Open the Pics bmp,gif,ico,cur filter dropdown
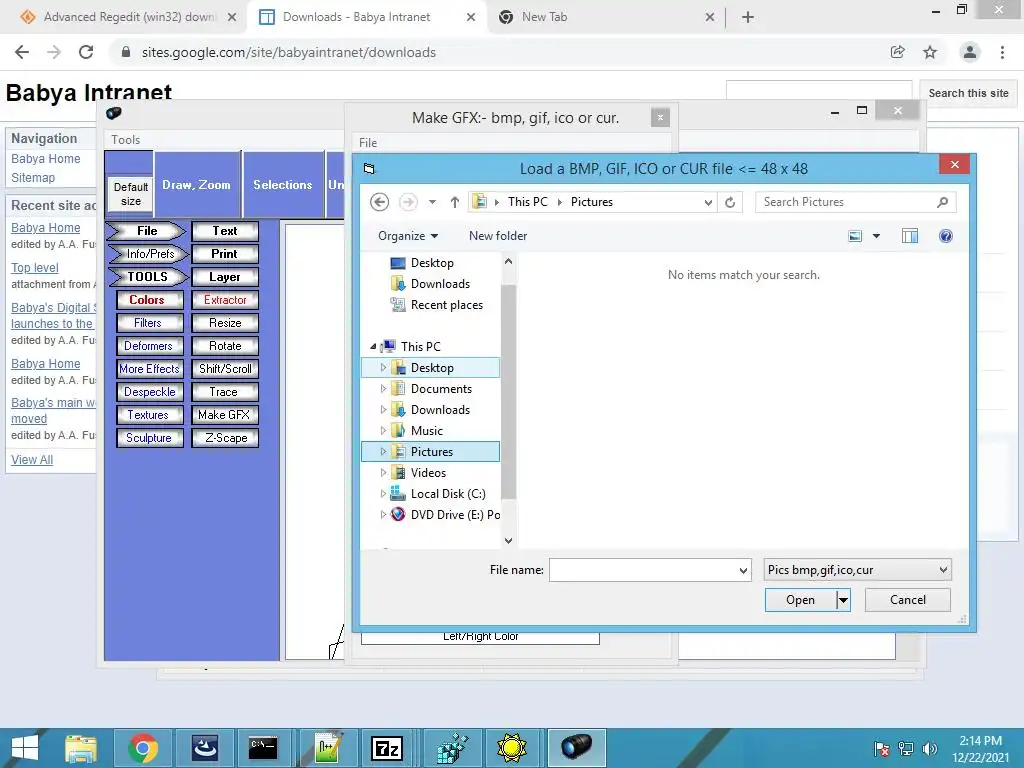The height and width of the screenshot is (768, 1024). click(857, 570)
